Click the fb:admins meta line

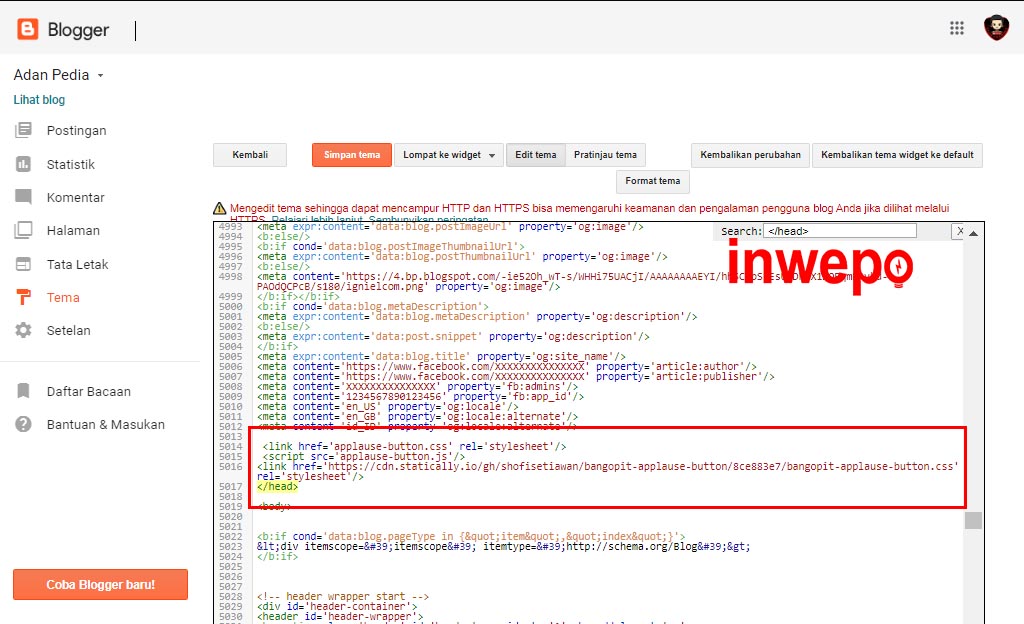coord(417,386)
